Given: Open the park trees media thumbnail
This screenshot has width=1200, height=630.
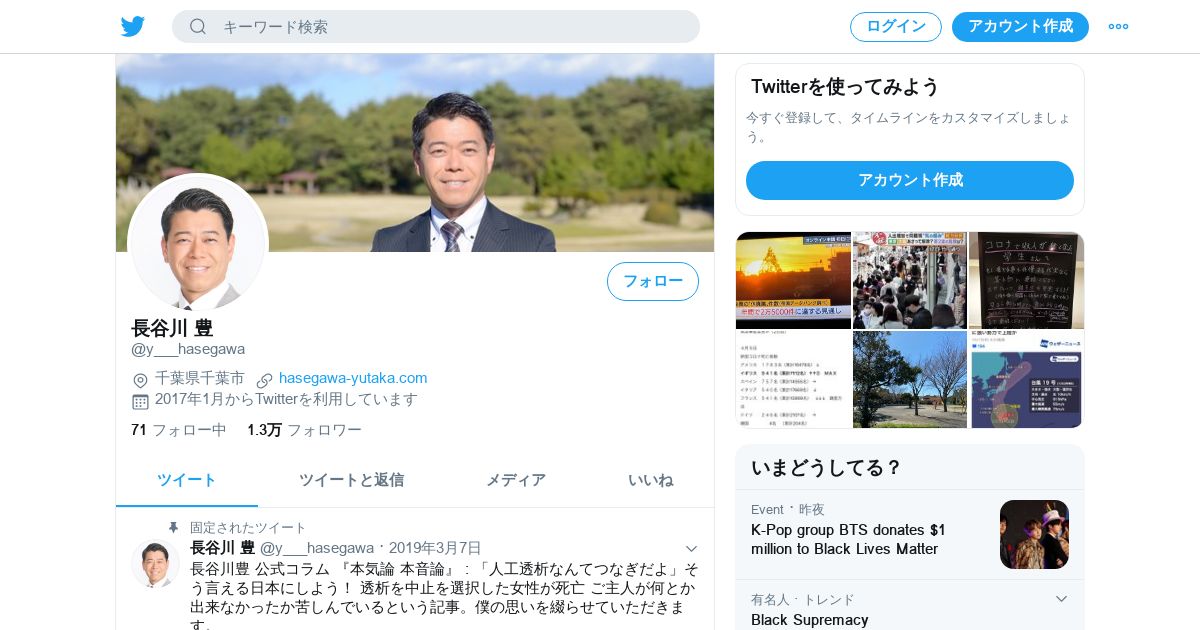Looking at the screenshot, I should 910,379.
